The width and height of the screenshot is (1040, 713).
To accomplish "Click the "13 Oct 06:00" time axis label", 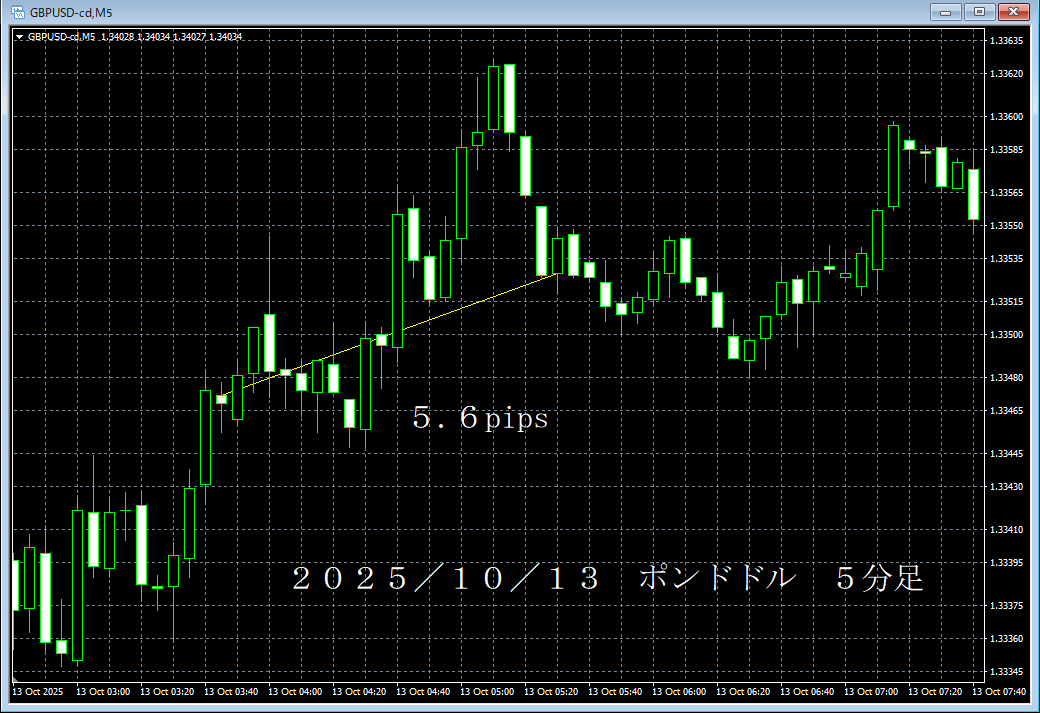I will coord(679,692).
